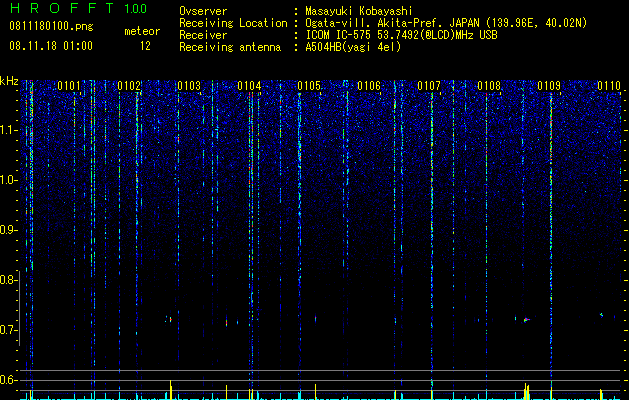Click the 0.6 kHz axis label
Image resolution: width=629 pixels, height=400 pixels.
pyautogui.click(x=7, y=380)
